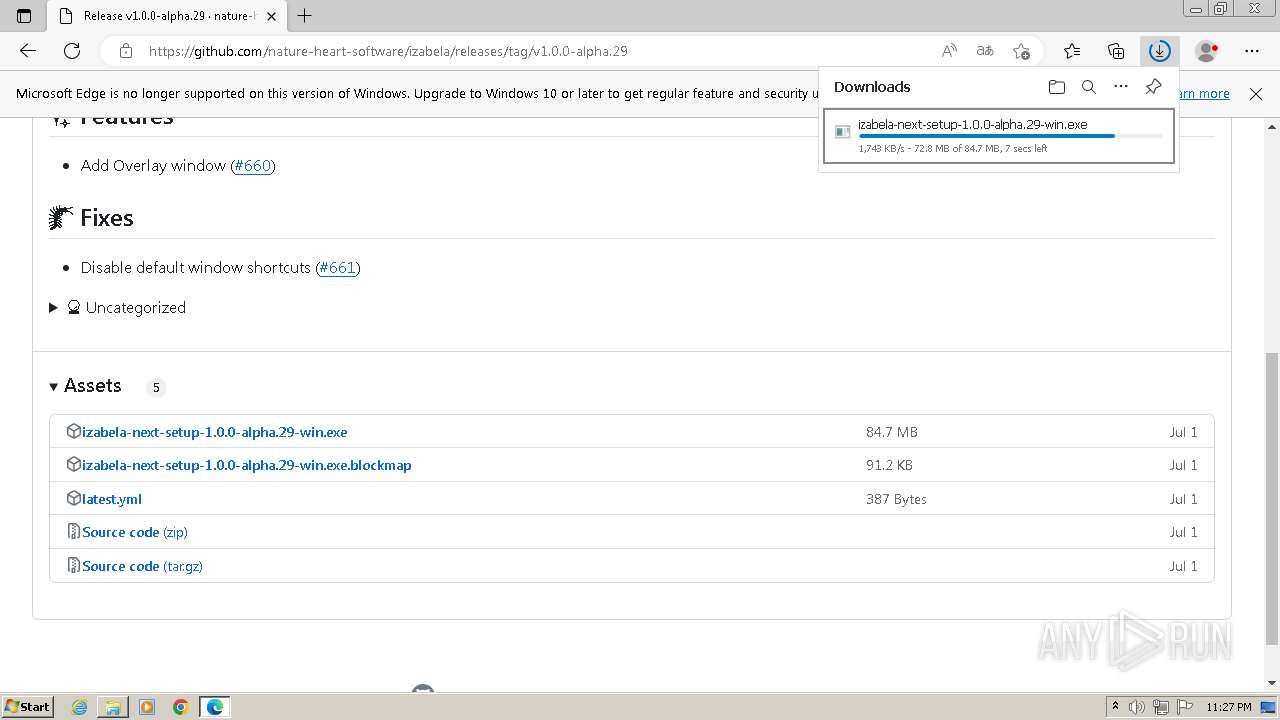Click the 387 Bytes size text
Viewport: 1280px width, 720px height.
coord(896,499)
